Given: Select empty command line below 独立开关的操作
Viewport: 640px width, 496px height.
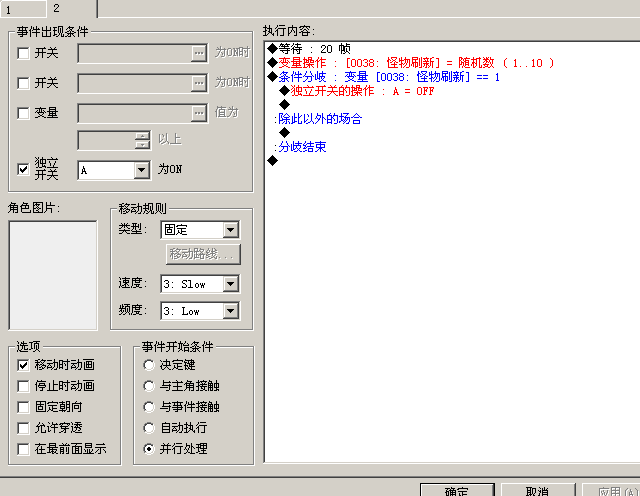Looking at the screenshot, I should click(x=284, y=105).
